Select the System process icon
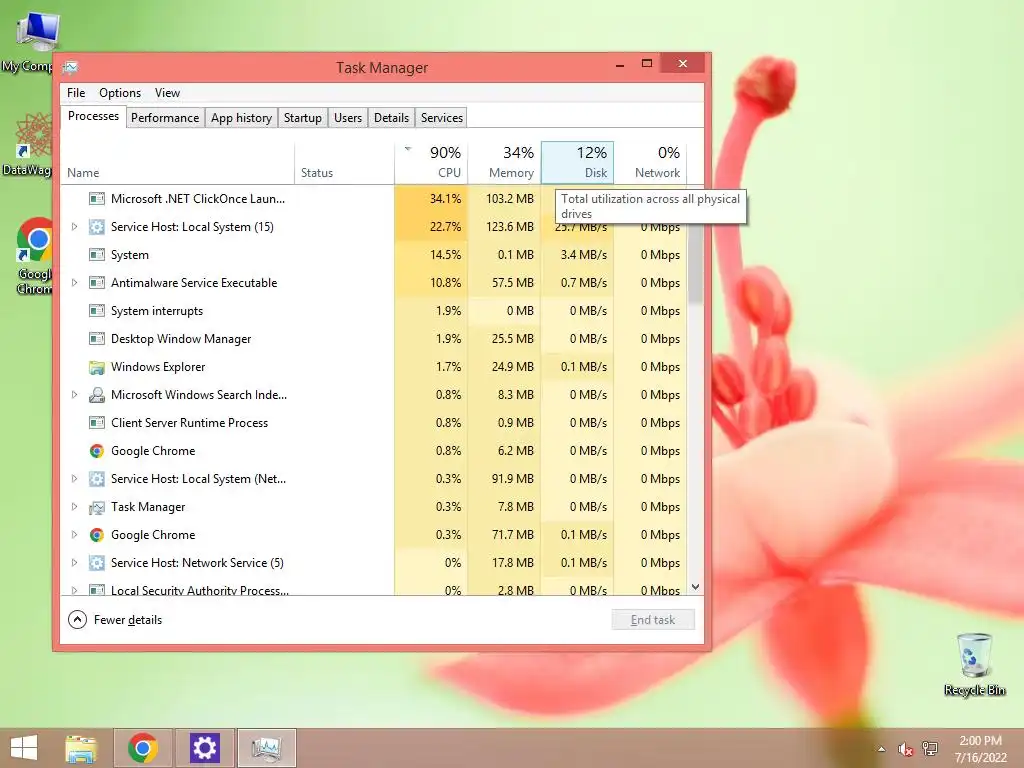This screenshot has height=768, width=1024. tap(97, 255)
